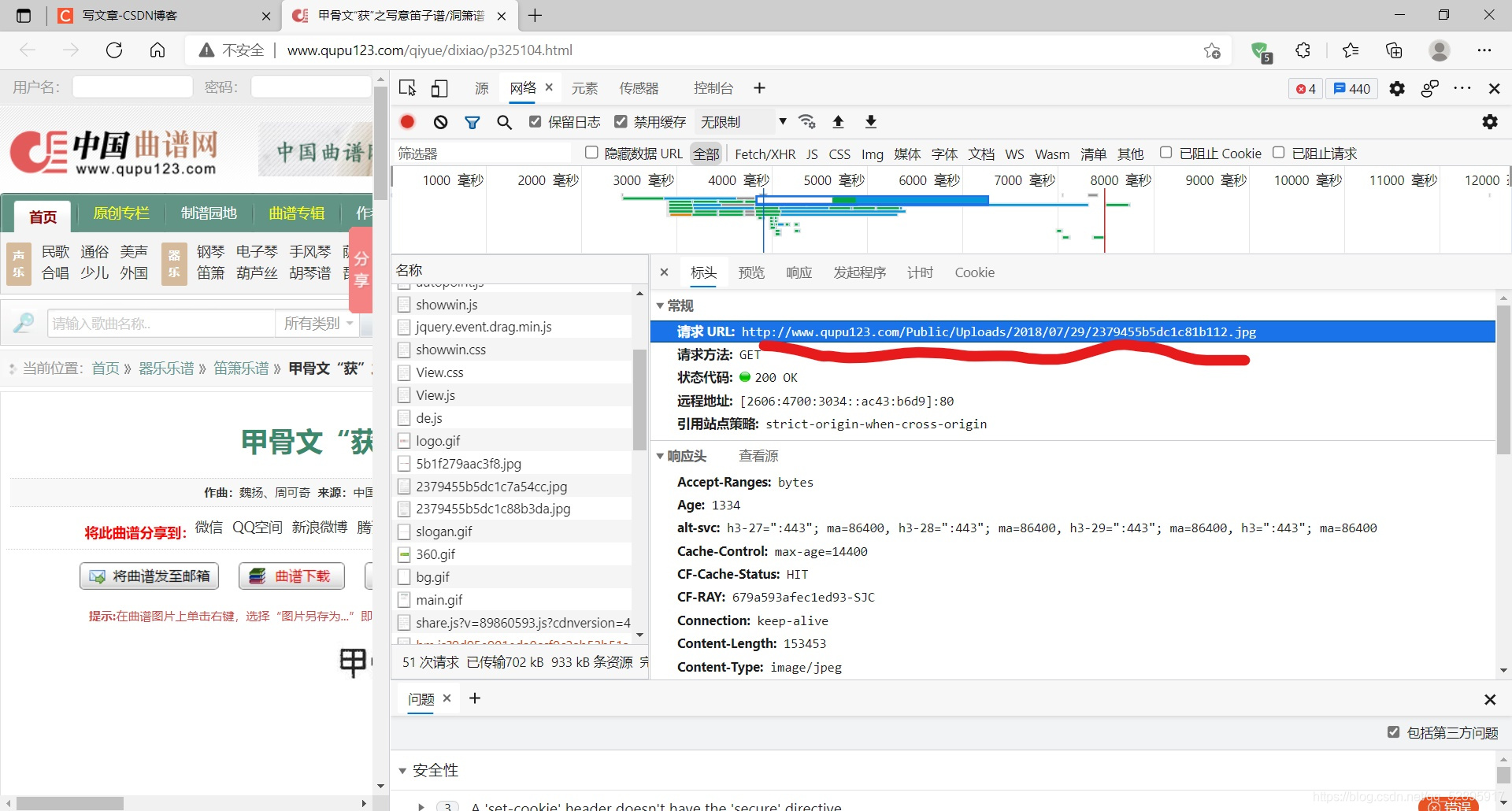Expand the set-cookie issue row

(421, 805)
